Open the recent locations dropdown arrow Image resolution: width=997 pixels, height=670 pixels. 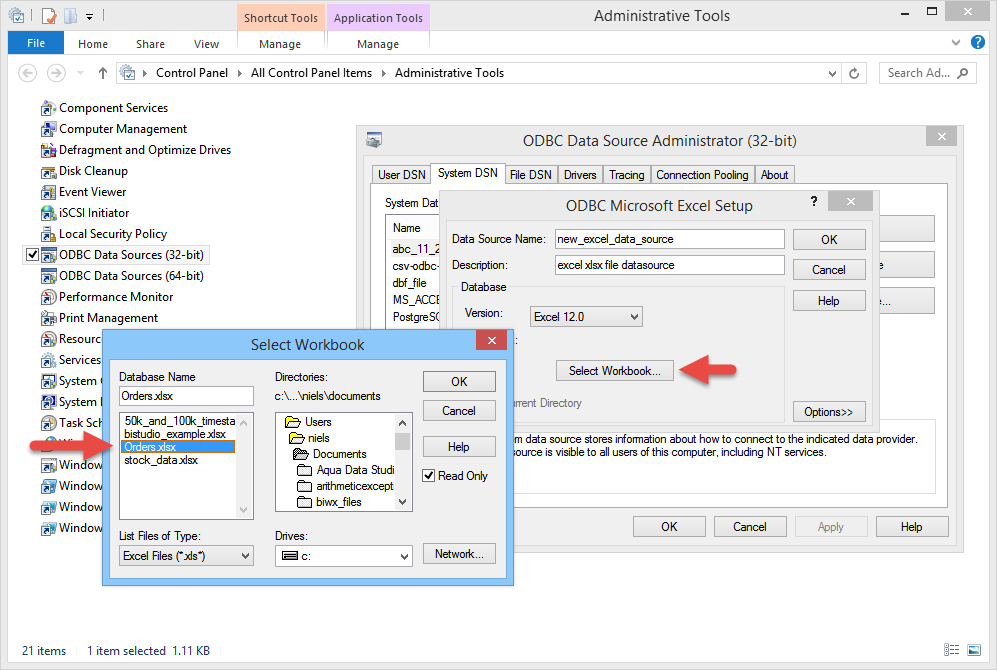[x=80, y=73]
